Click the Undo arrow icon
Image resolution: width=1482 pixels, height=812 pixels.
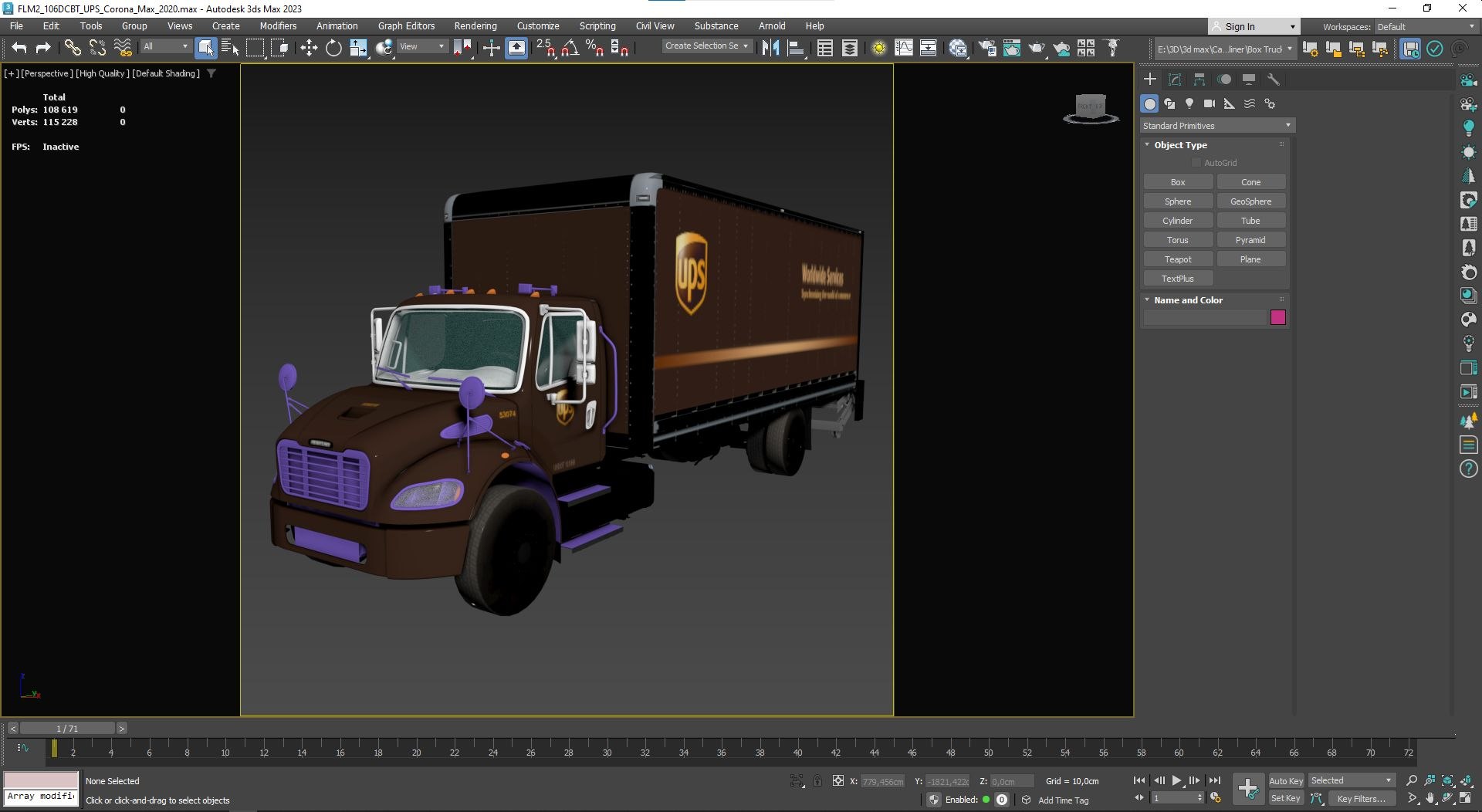click(x=19, y=48)
